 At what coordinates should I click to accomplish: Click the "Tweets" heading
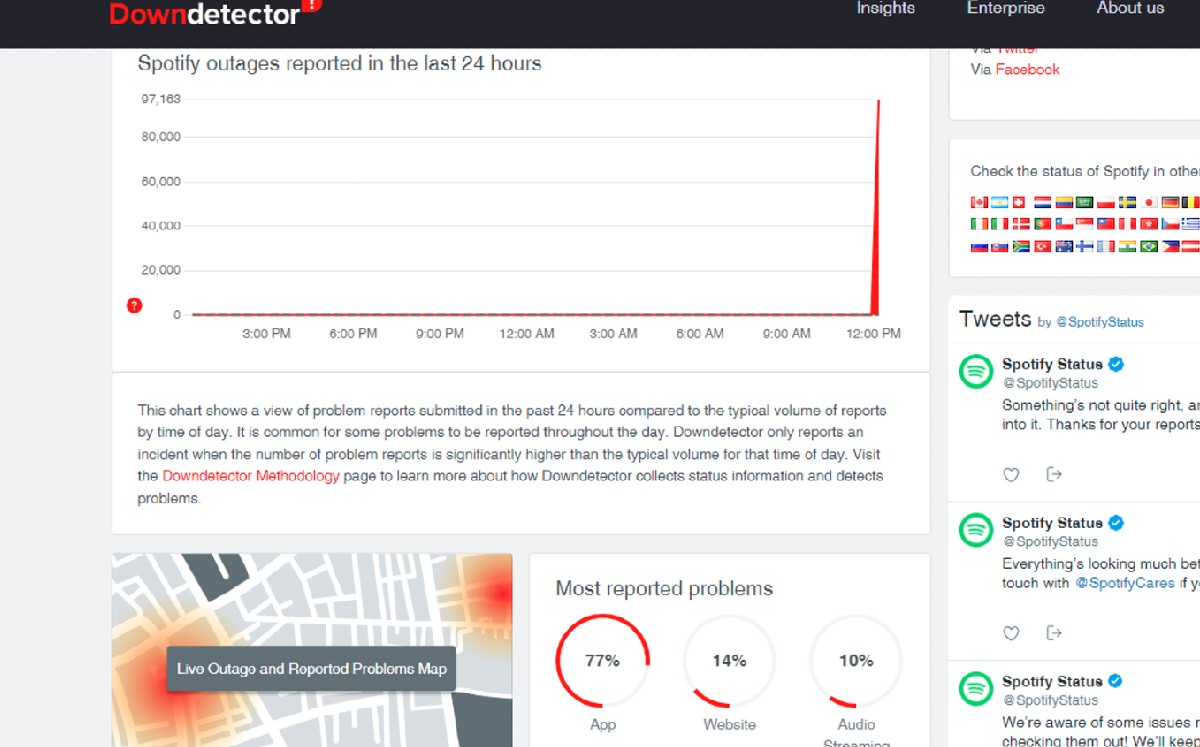pos(995,319)
